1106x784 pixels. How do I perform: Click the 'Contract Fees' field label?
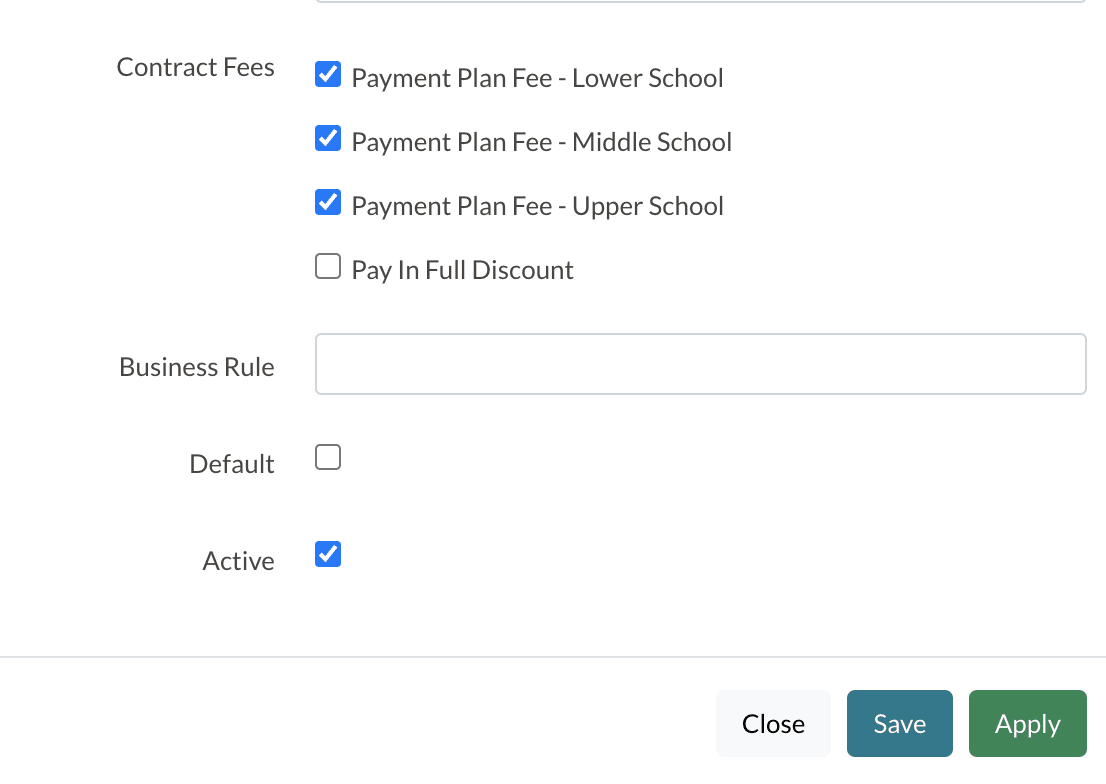(x=195, y=67)
